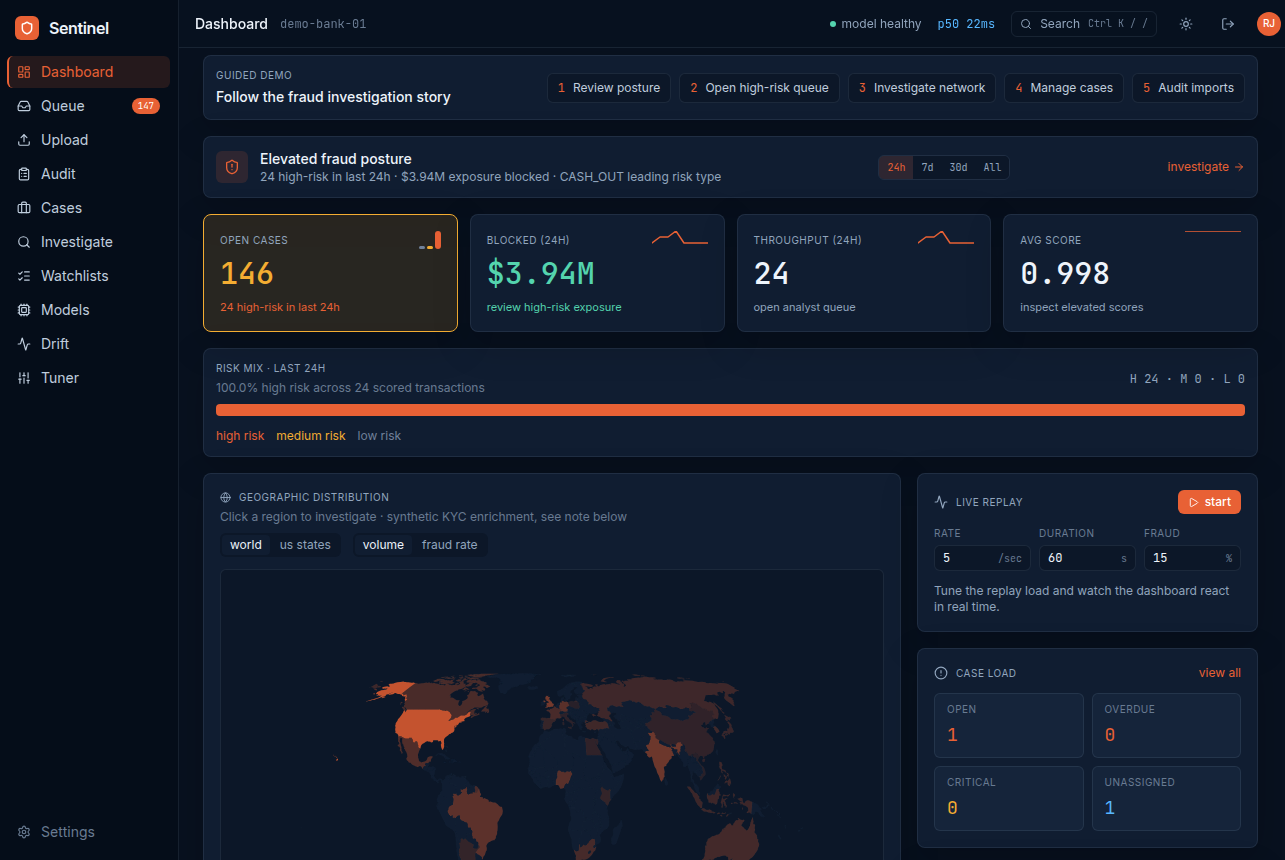Click the Sentinel shield logo icon
The width and height of the screenshot is (1285, 860).
pyautogui.click(x=27, y=28)
